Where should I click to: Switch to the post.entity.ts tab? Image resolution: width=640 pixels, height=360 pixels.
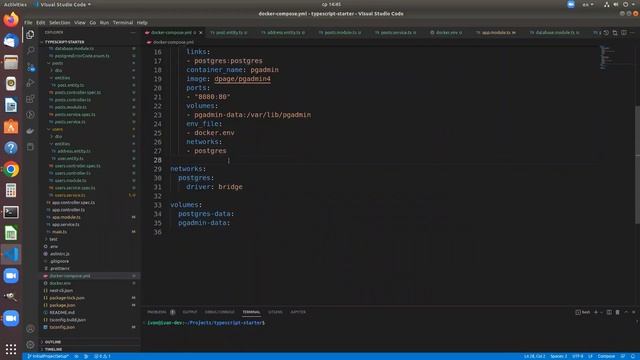point(229,33)
